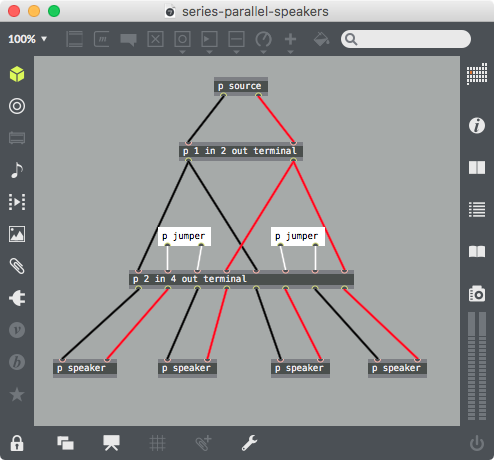Open the Audio note icon in sidebar
Image resolution: width=494 pixels, height=460 pixels.
click(17, 170)
